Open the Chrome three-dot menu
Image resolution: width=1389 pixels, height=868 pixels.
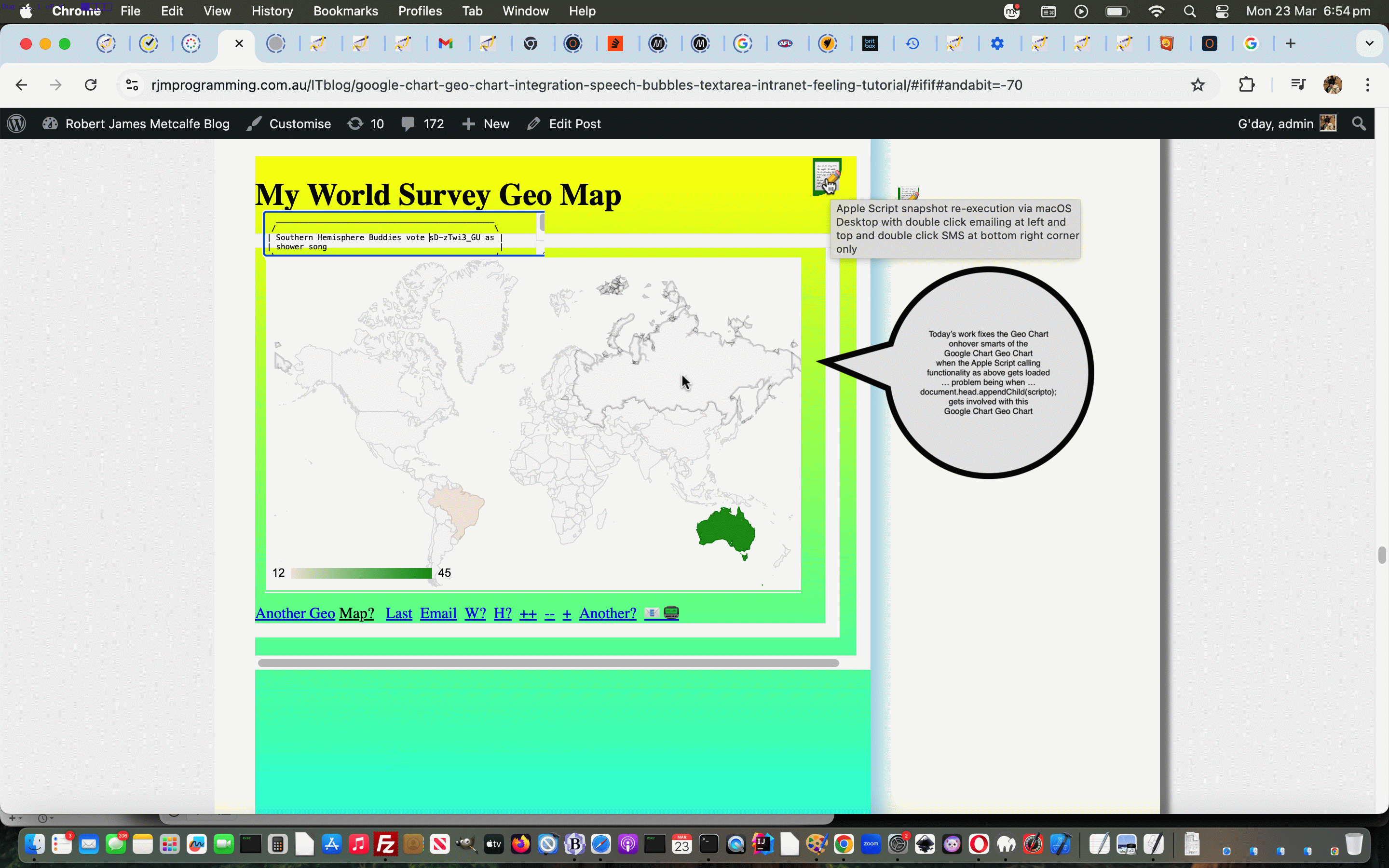1368,84
